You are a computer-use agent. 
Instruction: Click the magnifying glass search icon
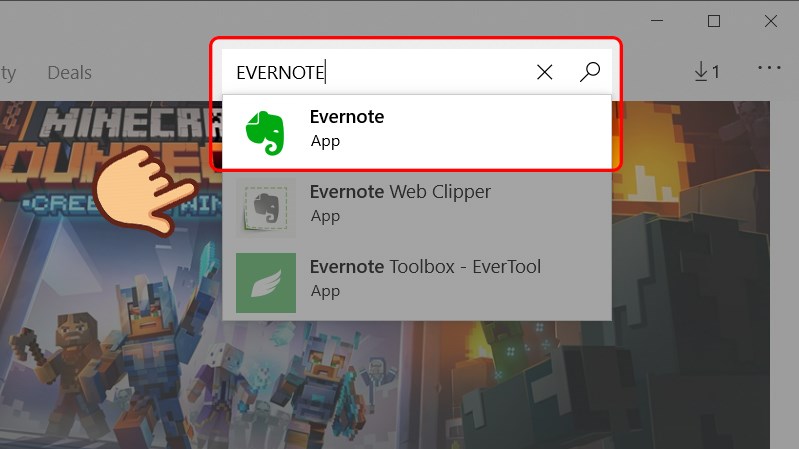pos(590,72)
